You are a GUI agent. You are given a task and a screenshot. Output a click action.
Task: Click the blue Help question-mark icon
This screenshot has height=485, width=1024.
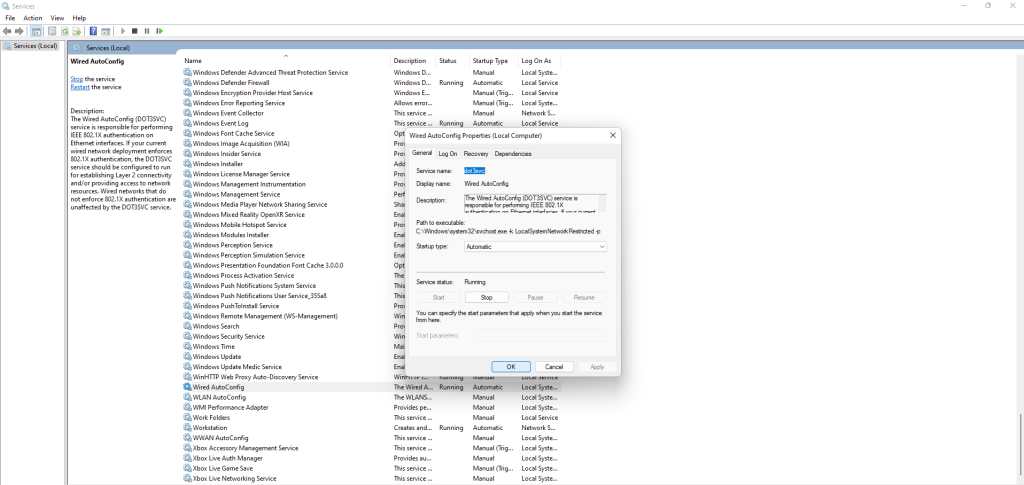click(93, 31)
